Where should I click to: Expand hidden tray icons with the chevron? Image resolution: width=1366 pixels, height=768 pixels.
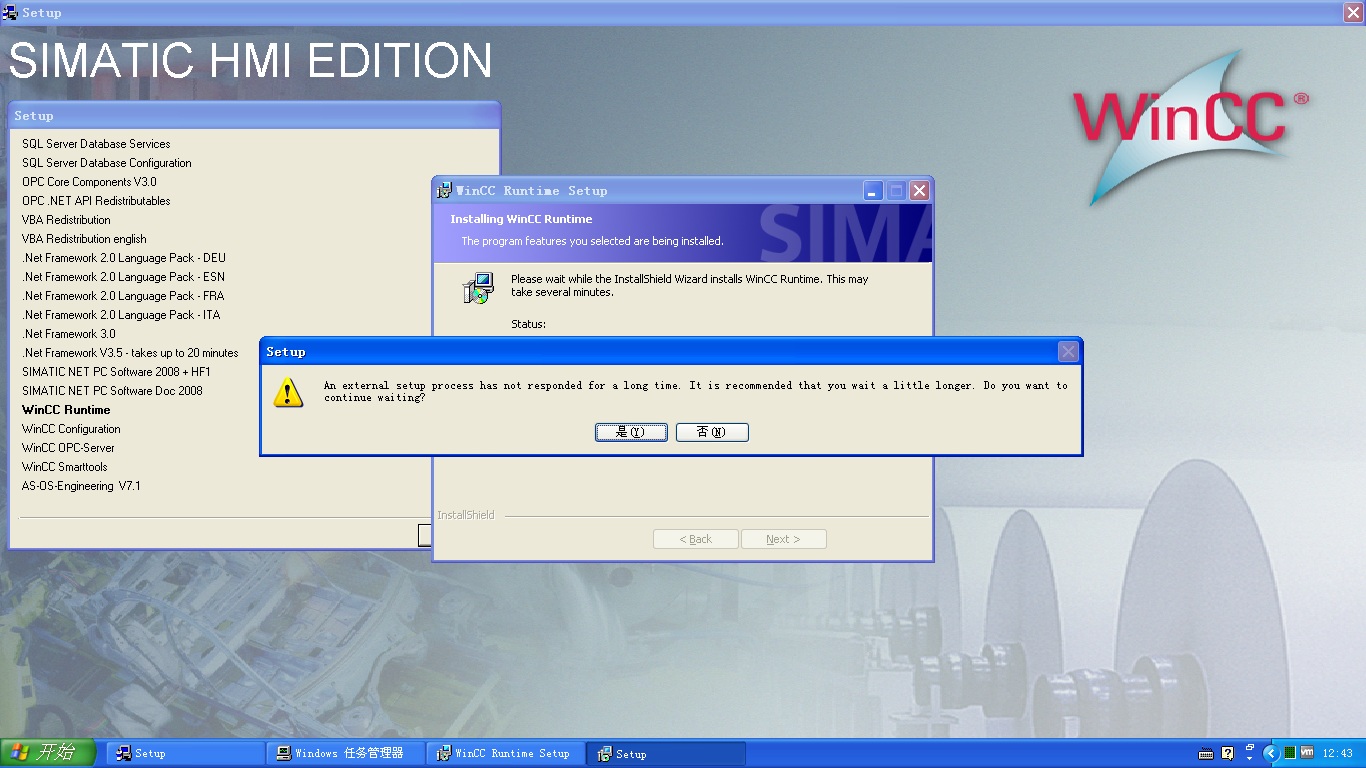1271,753
